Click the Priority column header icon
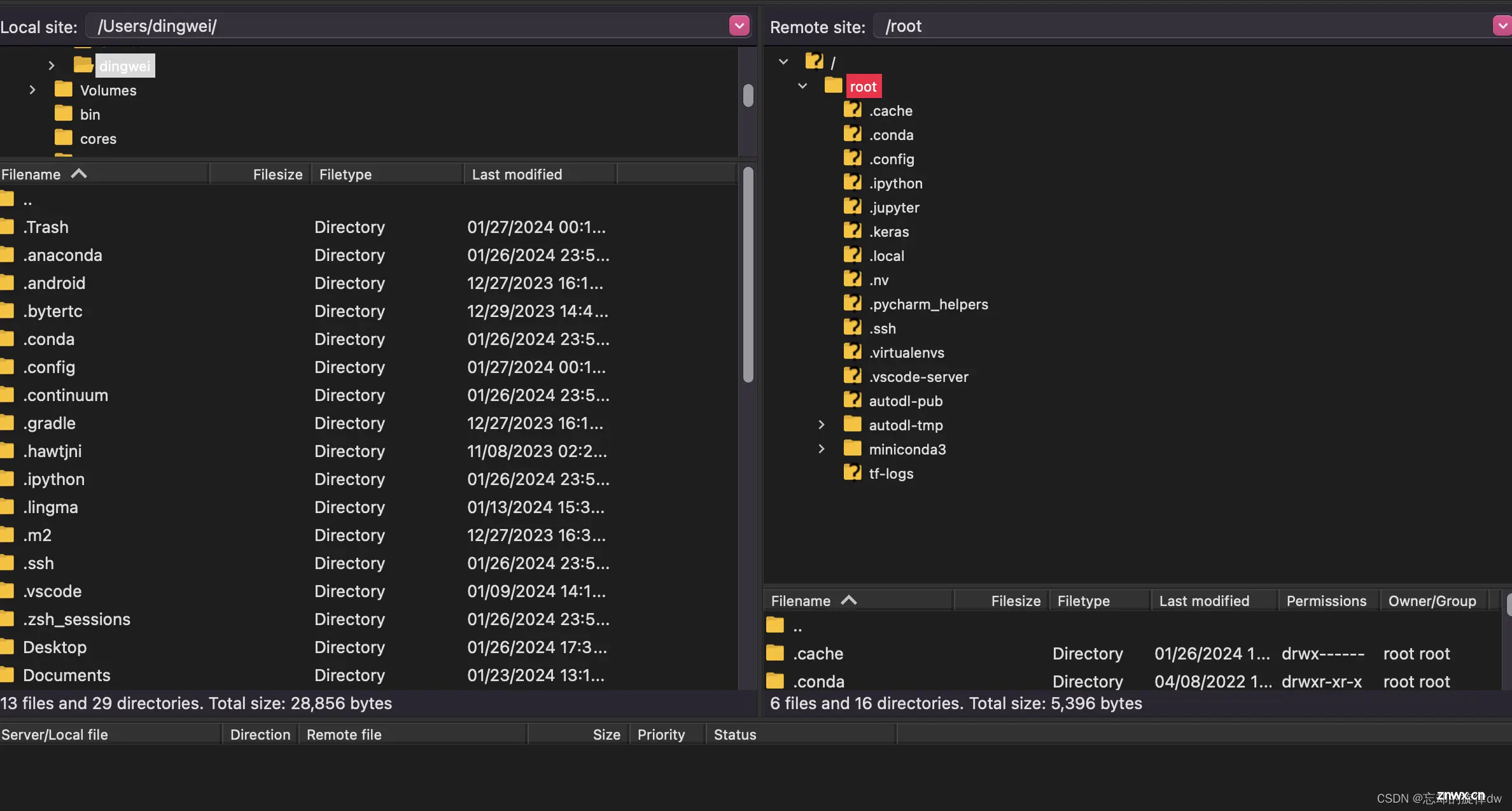Image resolution: width=1512 pixels, height=811 pixels. (660, 734)
